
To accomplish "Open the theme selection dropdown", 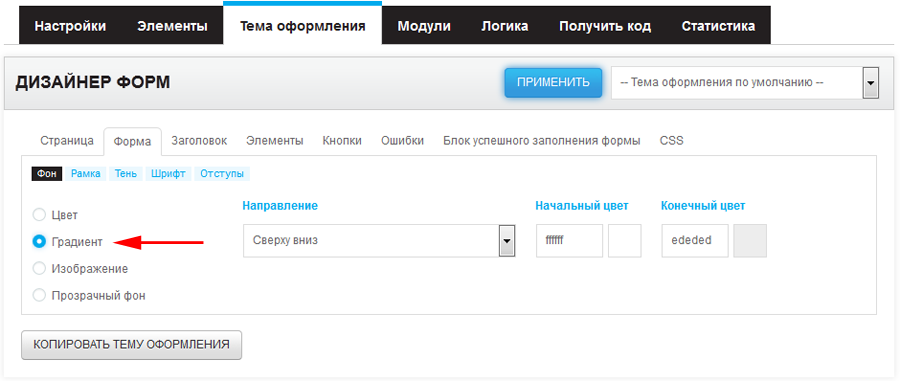I will (x=745, y=83).
